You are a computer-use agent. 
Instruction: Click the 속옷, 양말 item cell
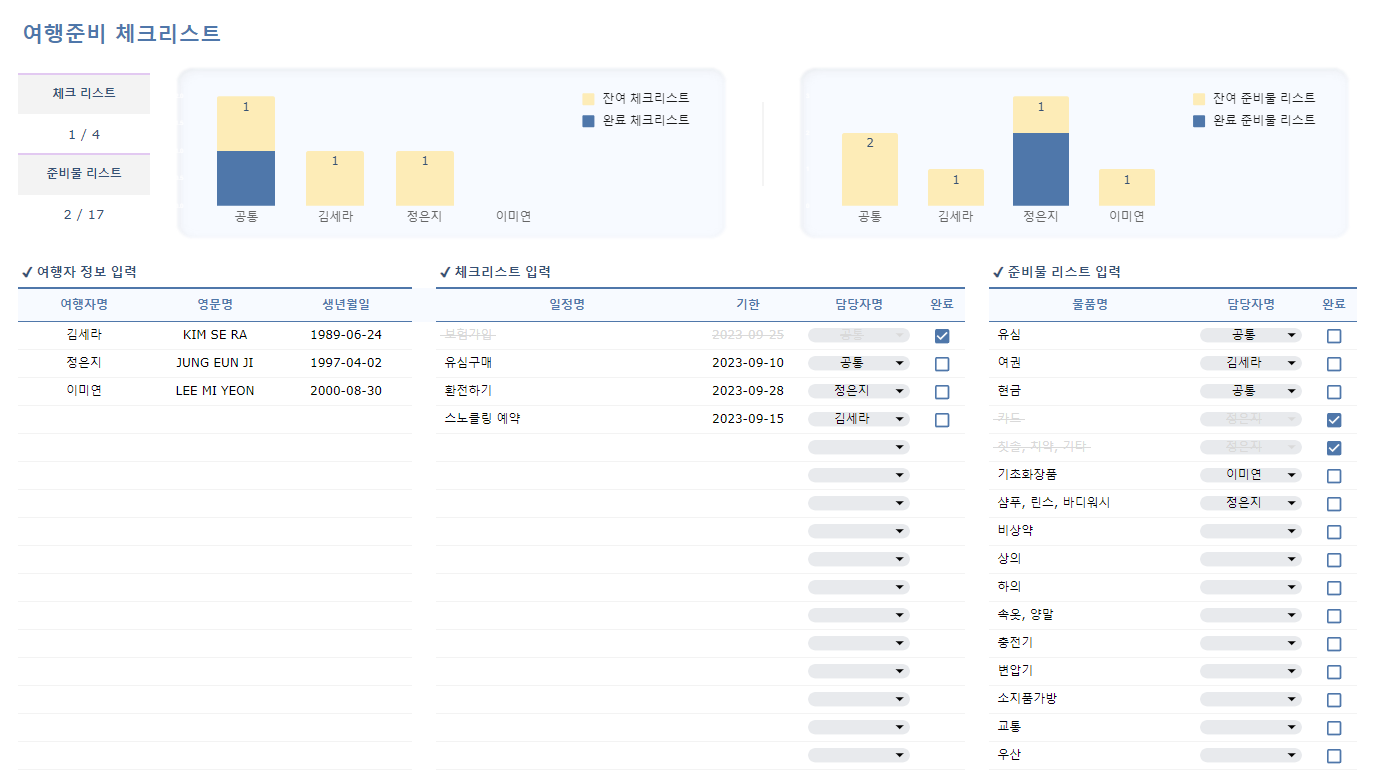(1089, 615)
